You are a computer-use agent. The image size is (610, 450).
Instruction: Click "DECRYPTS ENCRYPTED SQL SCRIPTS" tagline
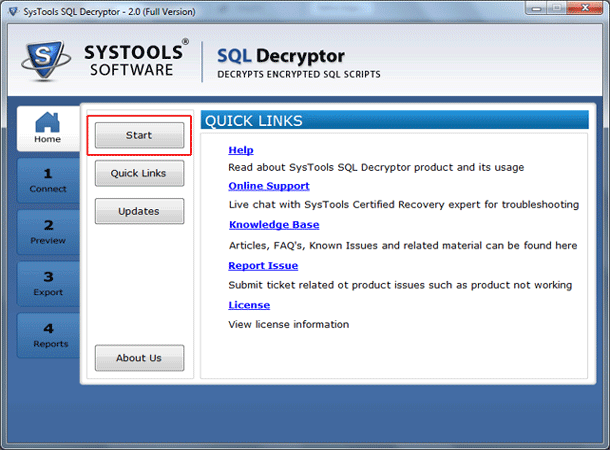tap(299, 74)
